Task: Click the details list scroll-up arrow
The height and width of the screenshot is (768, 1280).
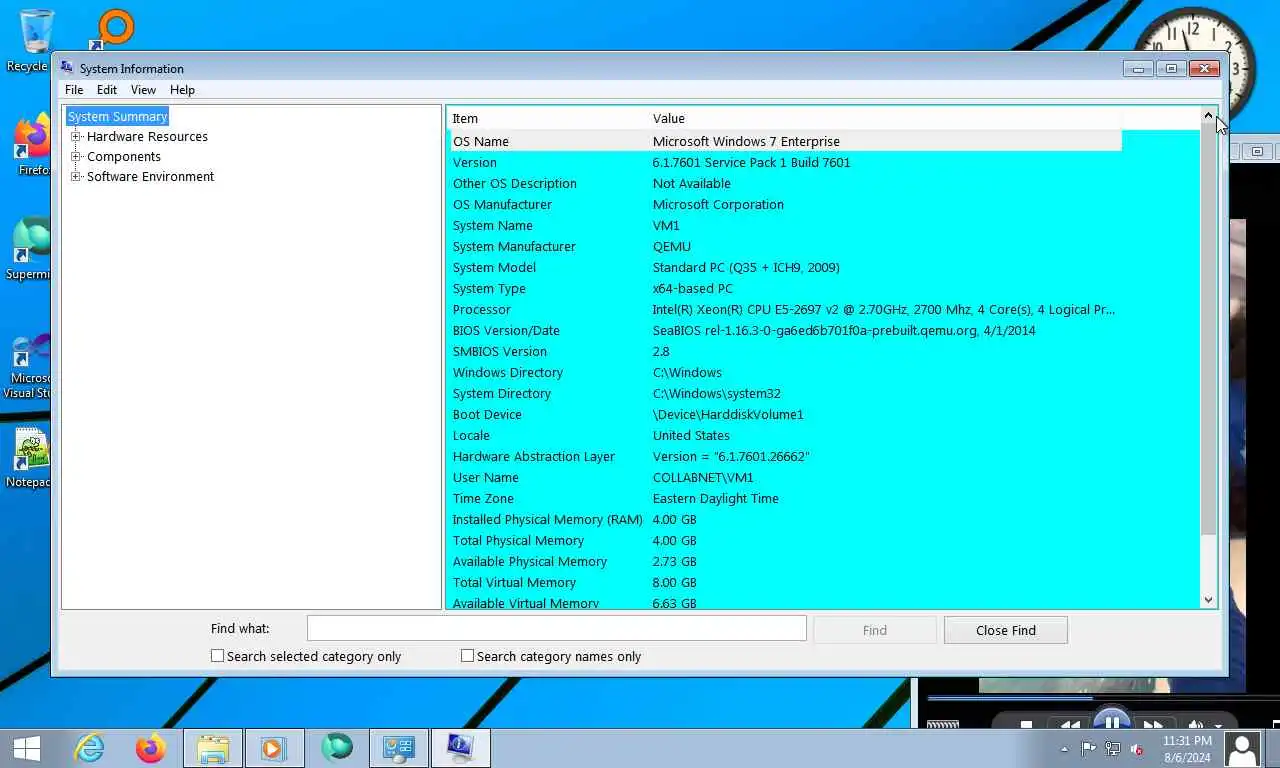Action: (x=1208, y=117)
